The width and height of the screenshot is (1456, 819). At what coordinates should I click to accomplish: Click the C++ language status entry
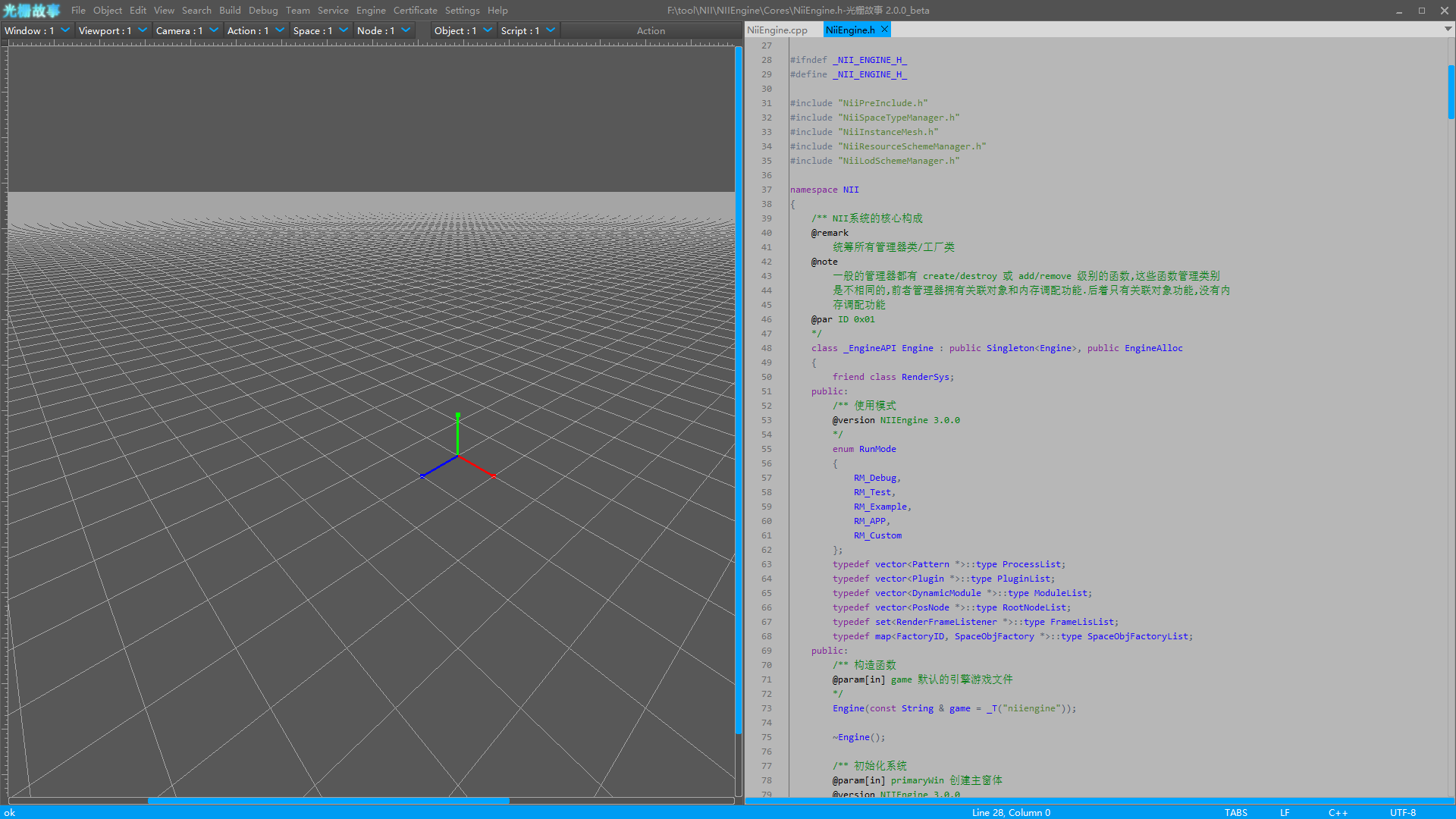(1338, 812)
